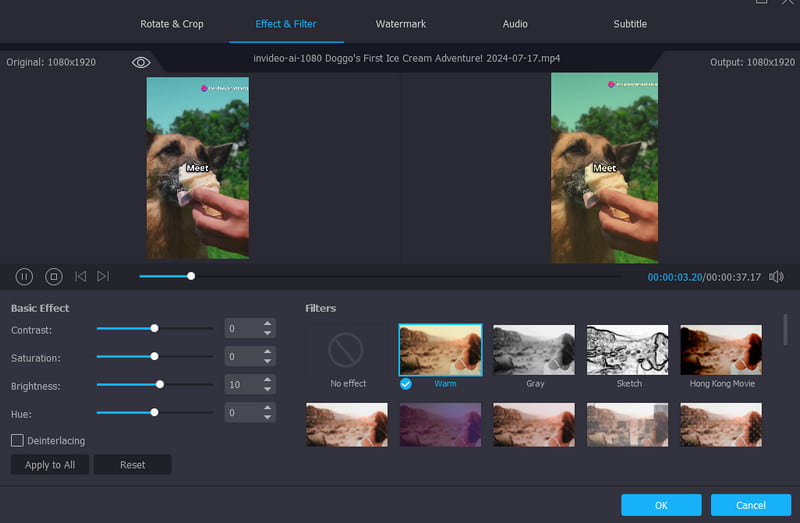800x523 pixels.
Task: Click the Apply to All button
Action: coord(50,465)
